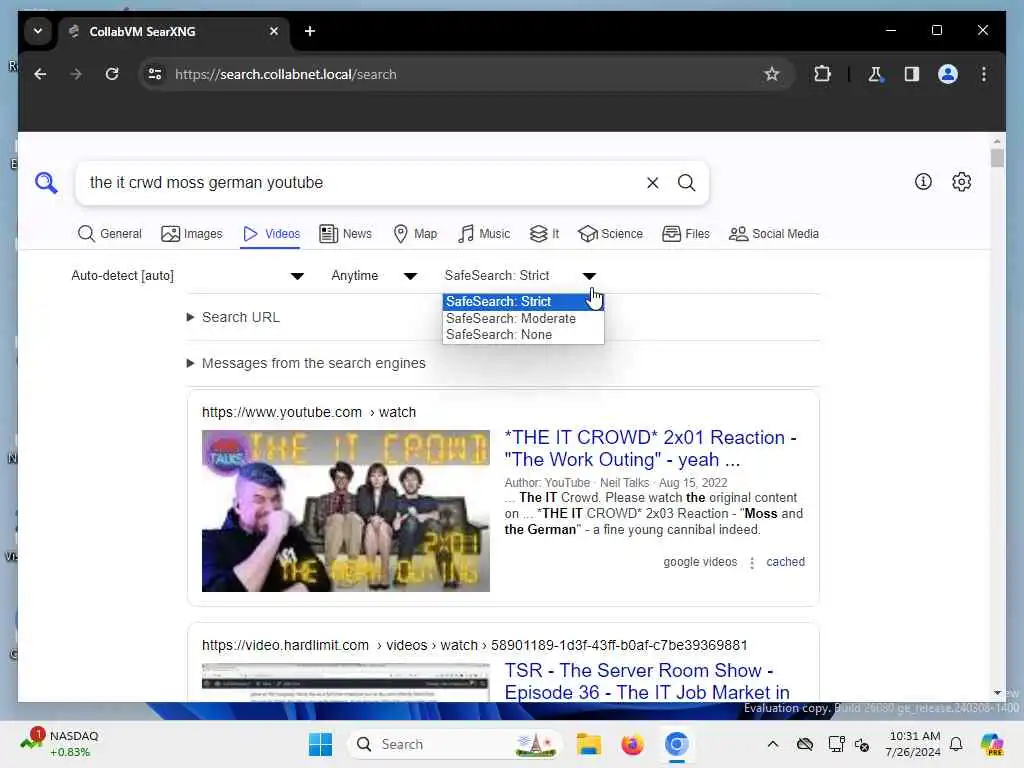Open the Chrome profile avatar
Screen dimensions: 1024x768
point(948,74)
